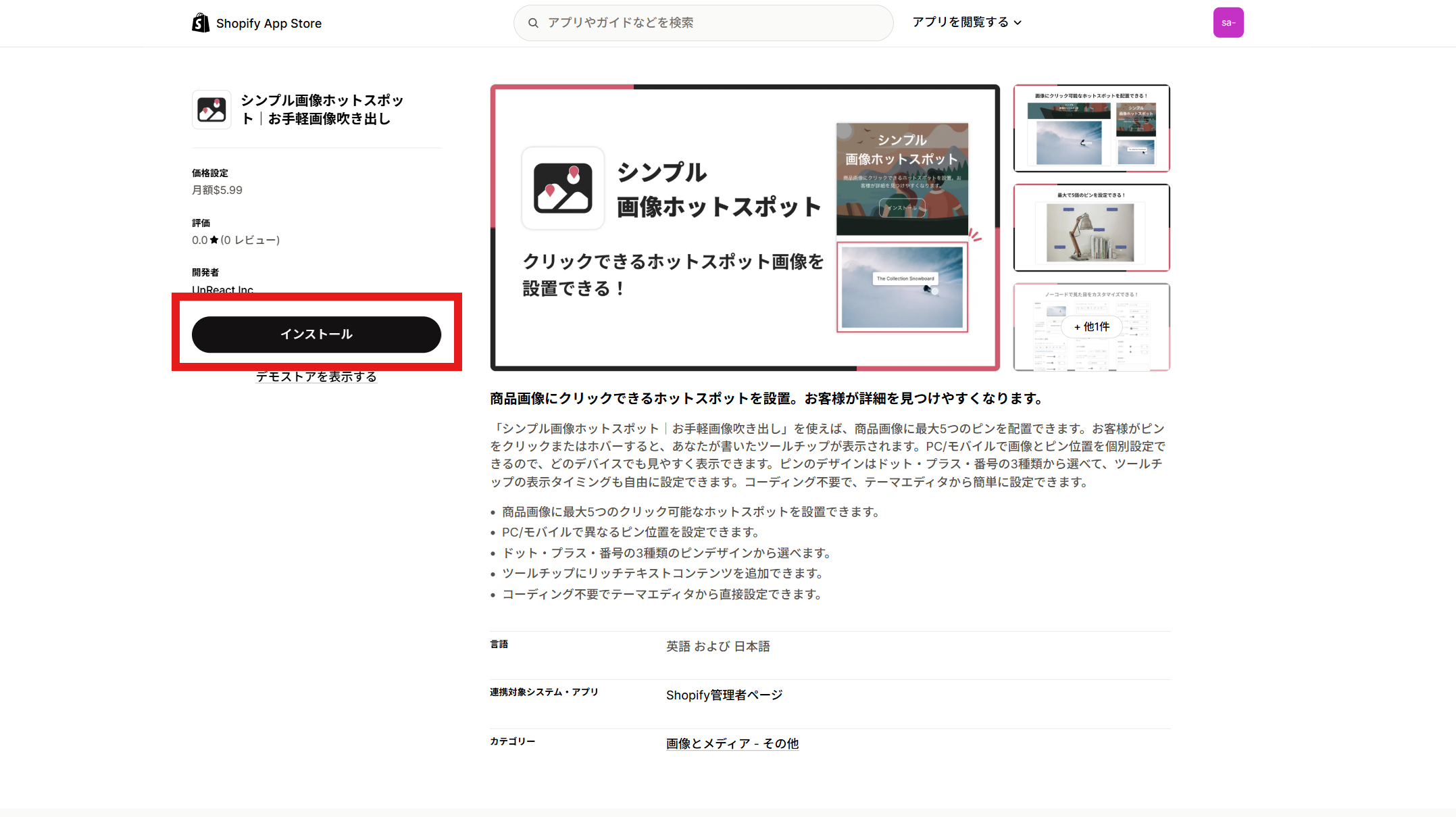
Task: Select the 画像にクリック可能なホットスポット screenshot
Action: 1092,128
